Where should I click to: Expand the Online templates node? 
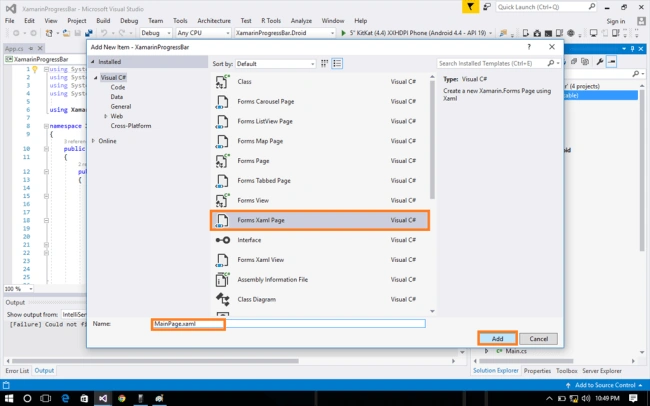[x=93, y=141]
